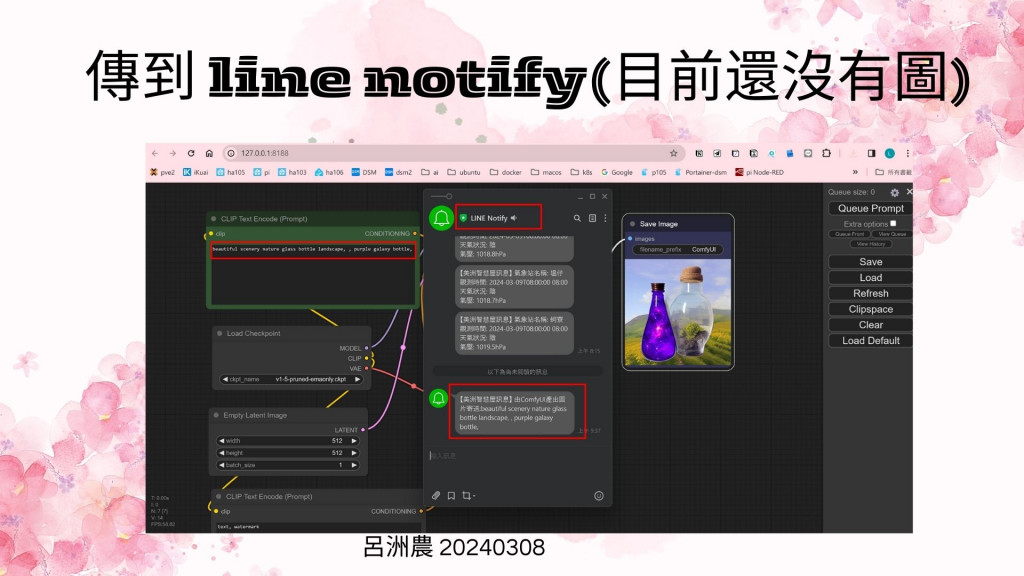Open the pve2 bookmark
The height and width of the screenshot is (576, 1024).
[163, 172]
